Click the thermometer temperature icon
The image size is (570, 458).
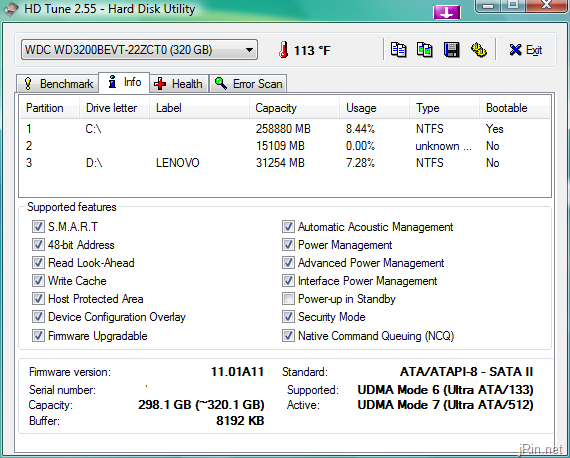pos(284,50)
